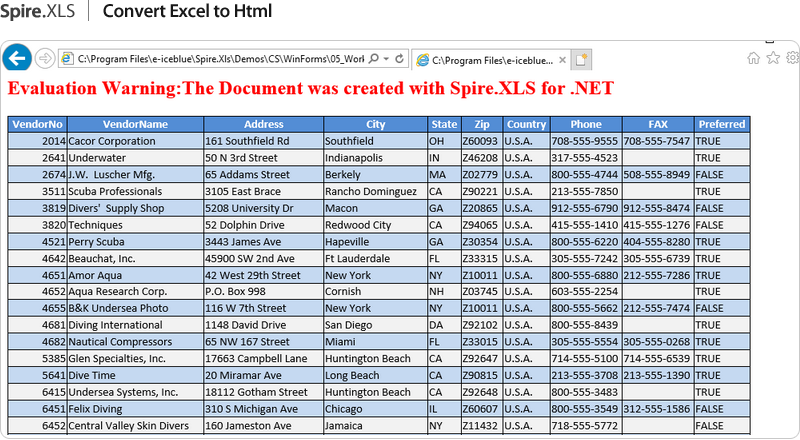Close the current browser tab
This screenshot has width=800, height=440.
point(563,59)
